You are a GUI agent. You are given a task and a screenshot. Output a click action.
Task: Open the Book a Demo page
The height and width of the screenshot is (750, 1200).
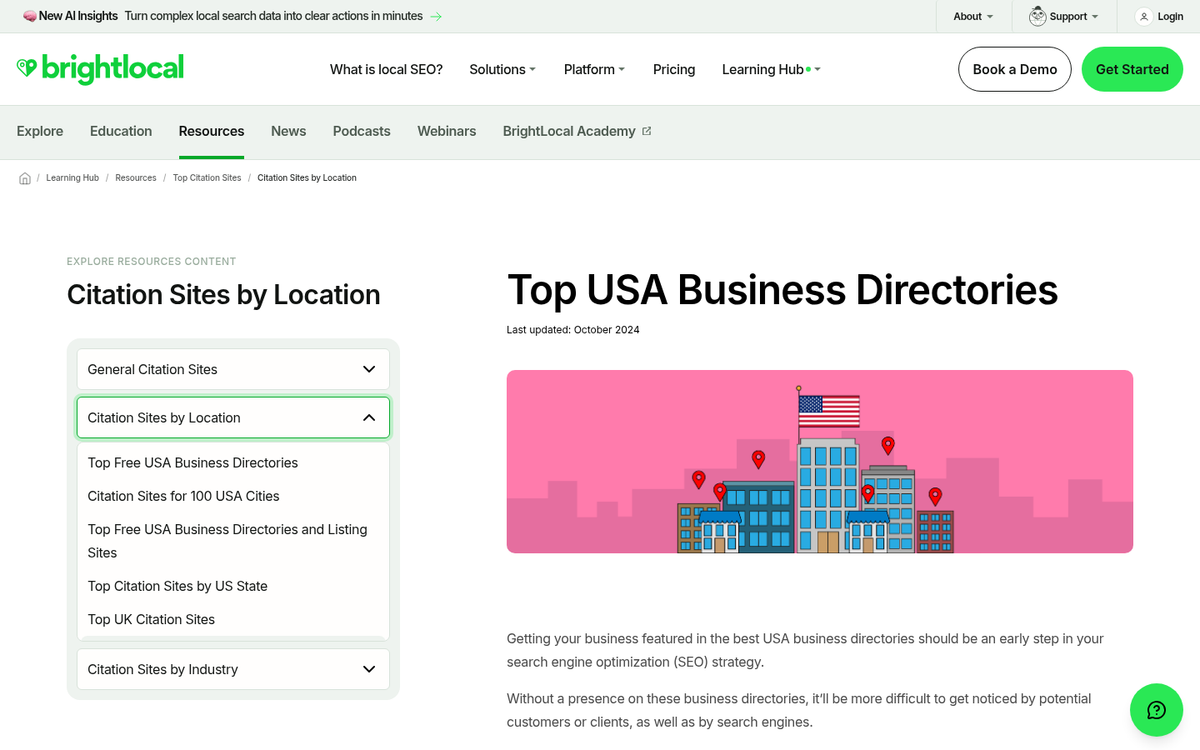point(1014,69)
